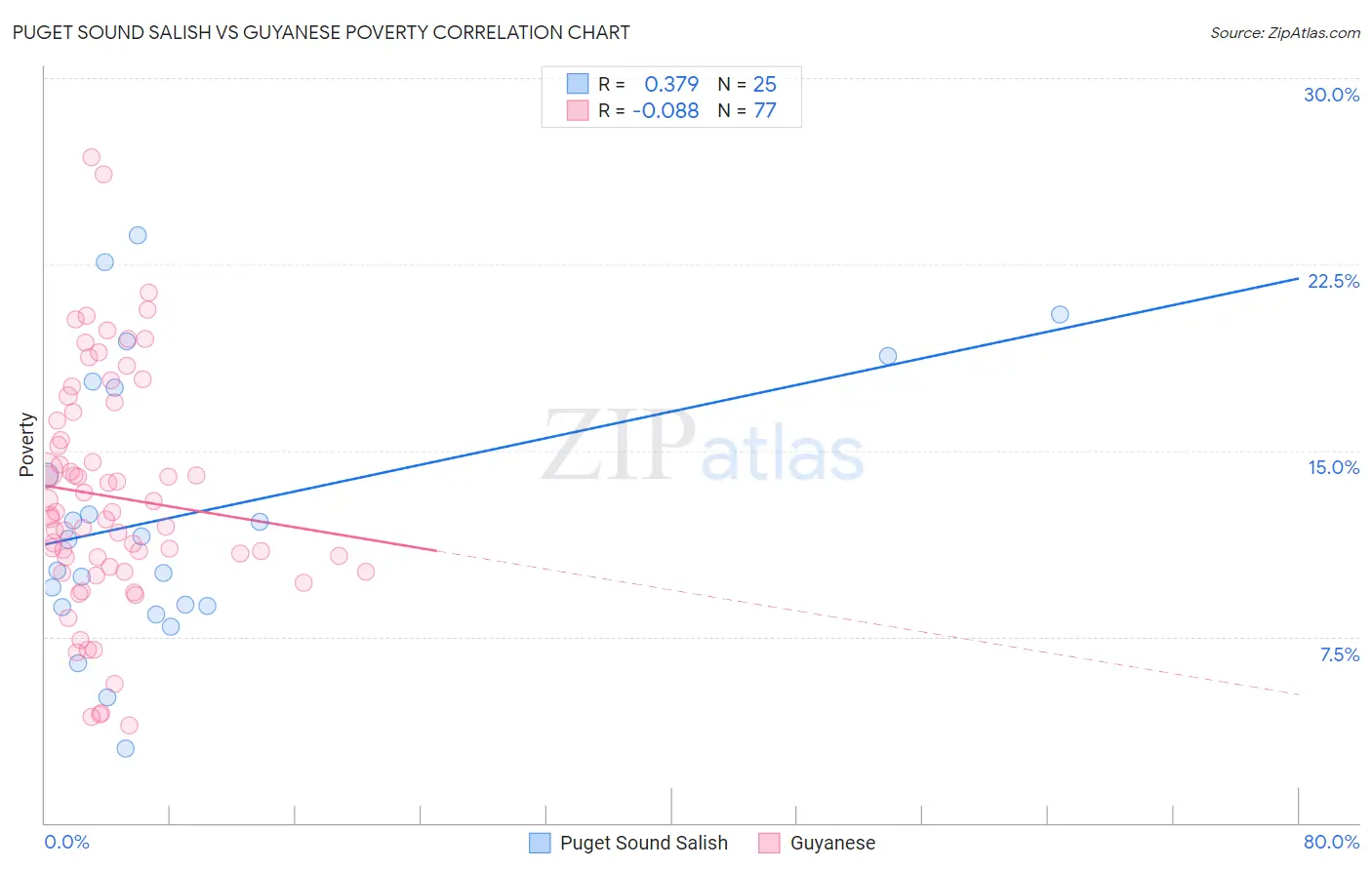Viewport: 1372px width, 870px height.
Task: Click the blue data point near 19% mid-chart
Action: click(x=888, y=356)
